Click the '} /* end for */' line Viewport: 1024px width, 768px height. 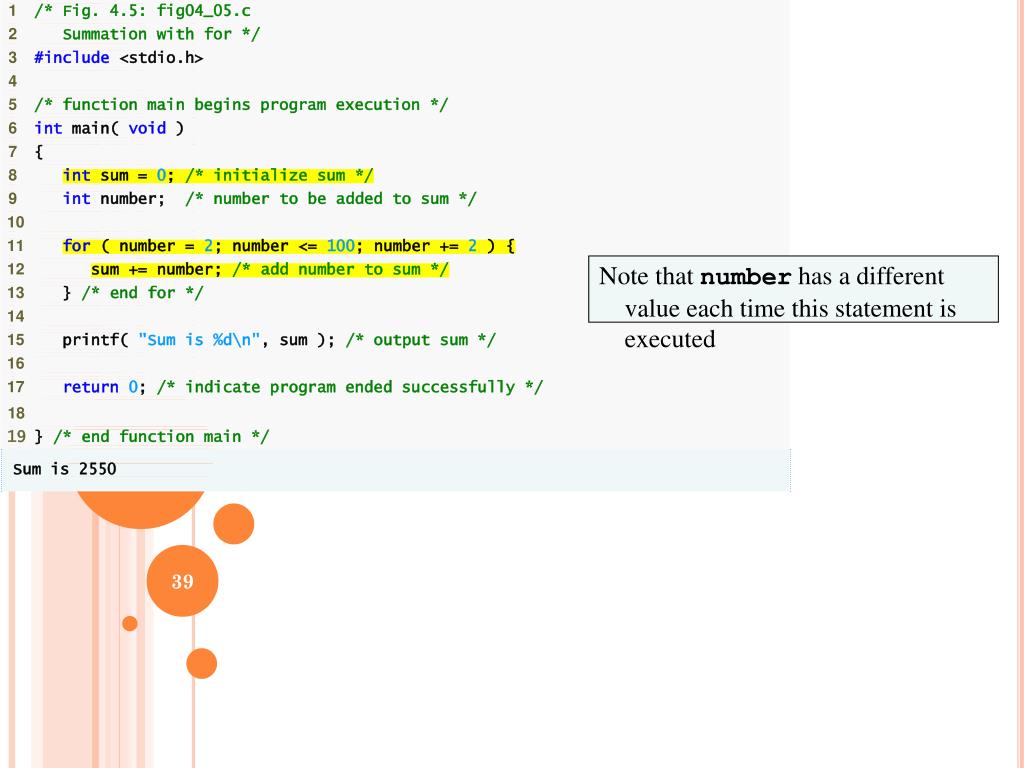coord(133,293)
